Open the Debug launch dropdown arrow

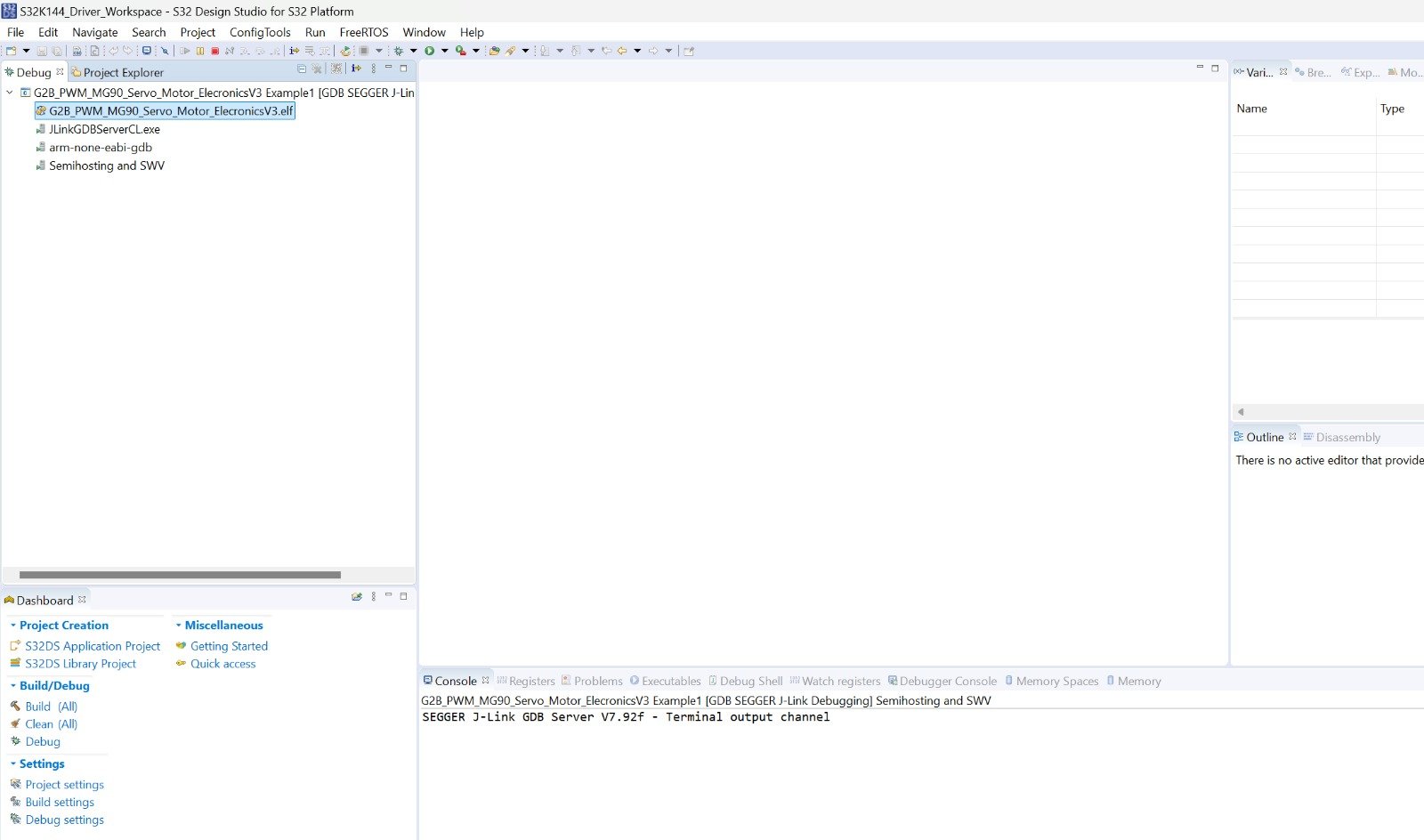coord(413,51)
